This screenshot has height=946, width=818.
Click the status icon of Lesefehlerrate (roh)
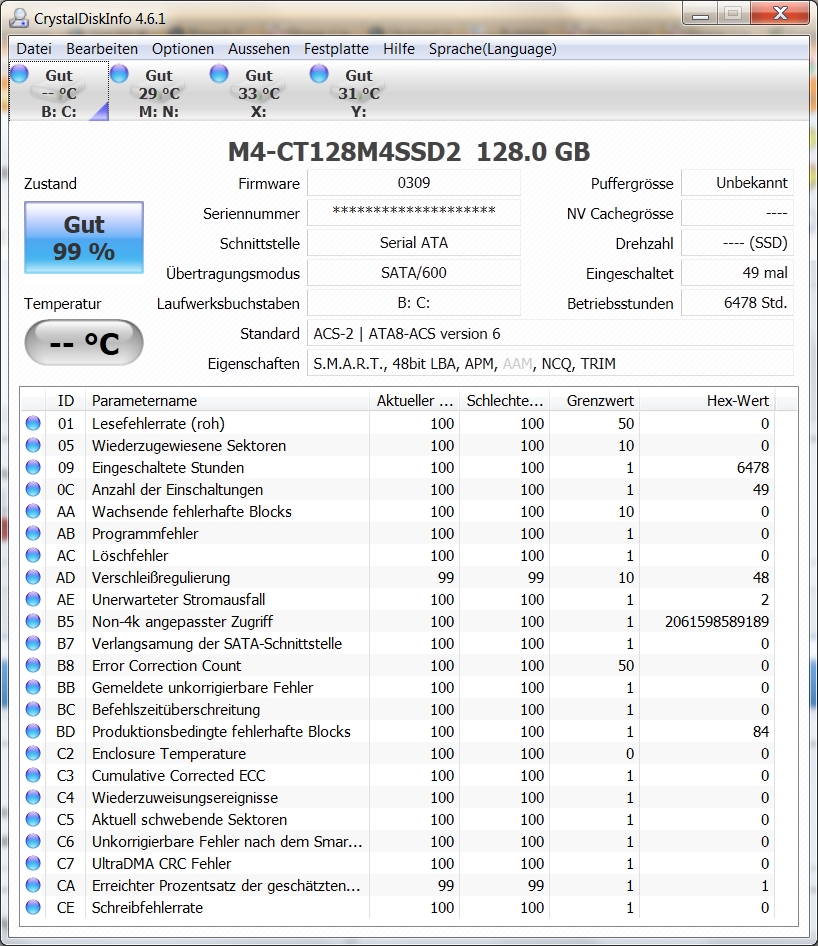click(33, 423)
